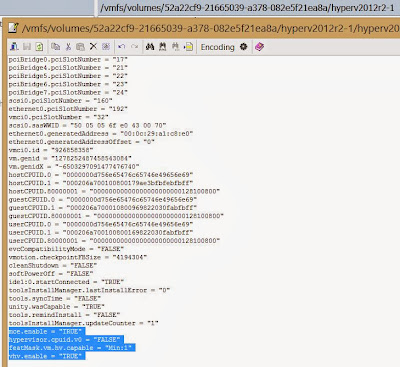Image resolution: width=400 pixels, height=367 pixels.
Task: Click the userCPUID.1 line
Action: click(x=101, y=232)
